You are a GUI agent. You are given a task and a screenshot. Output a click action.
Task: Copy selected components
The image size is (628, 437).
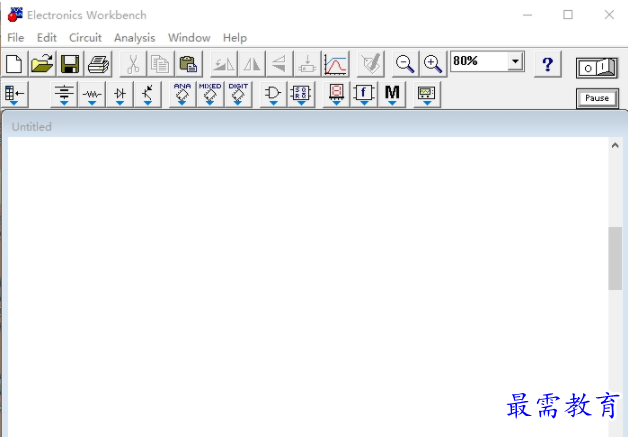click(x=161, y=64)
